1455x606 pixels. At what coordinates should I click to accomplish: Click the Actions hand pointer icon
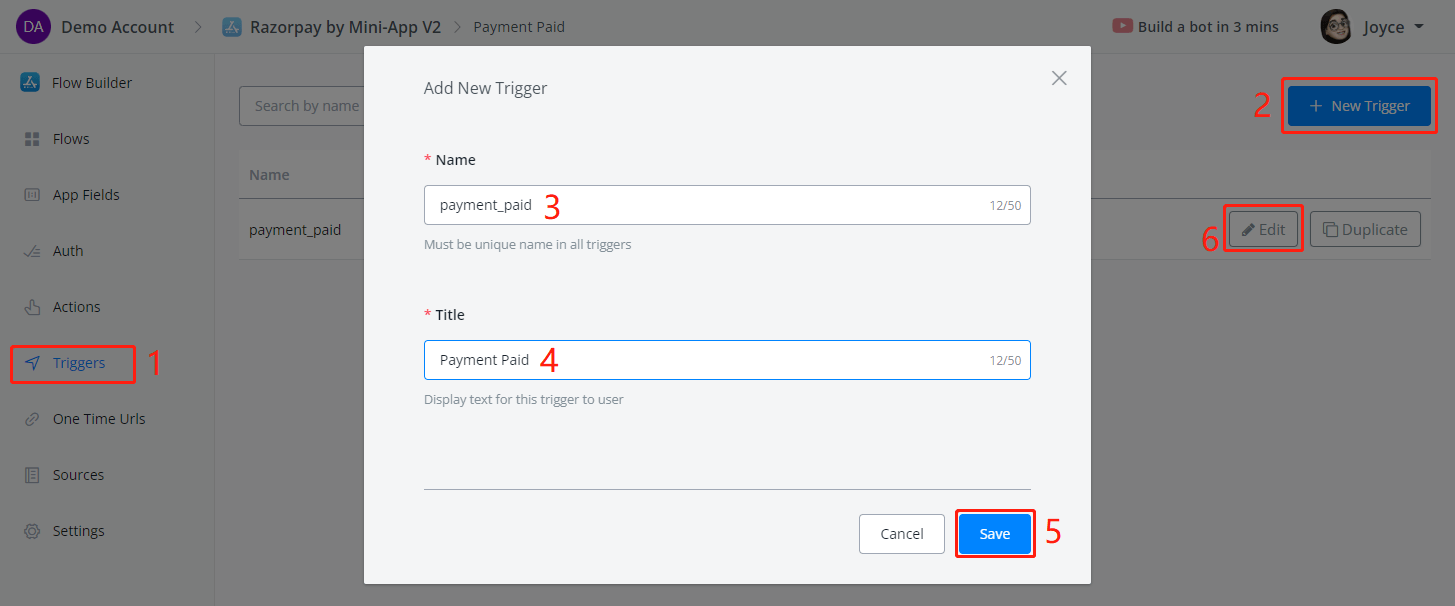(x=31, y=307)
